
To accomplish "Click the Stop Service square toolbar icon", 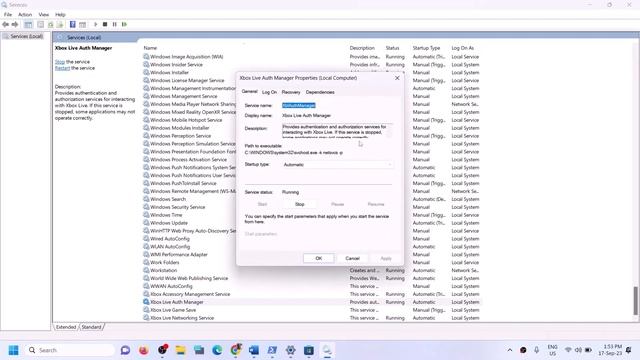I will click(x=105, y=24).
